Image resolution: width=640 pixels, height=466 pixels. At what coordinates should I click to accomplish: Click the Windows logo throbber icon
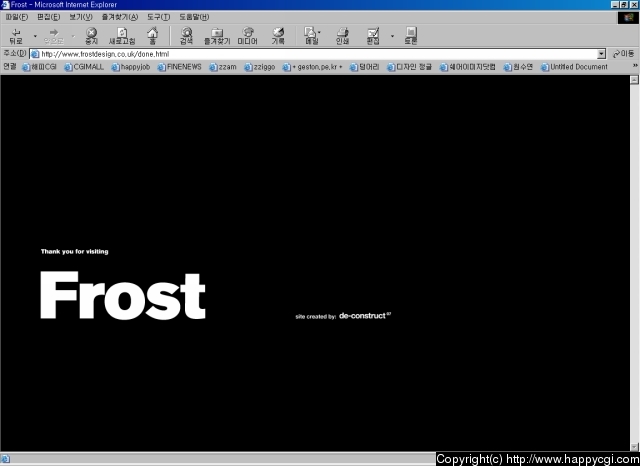(628, 18)
